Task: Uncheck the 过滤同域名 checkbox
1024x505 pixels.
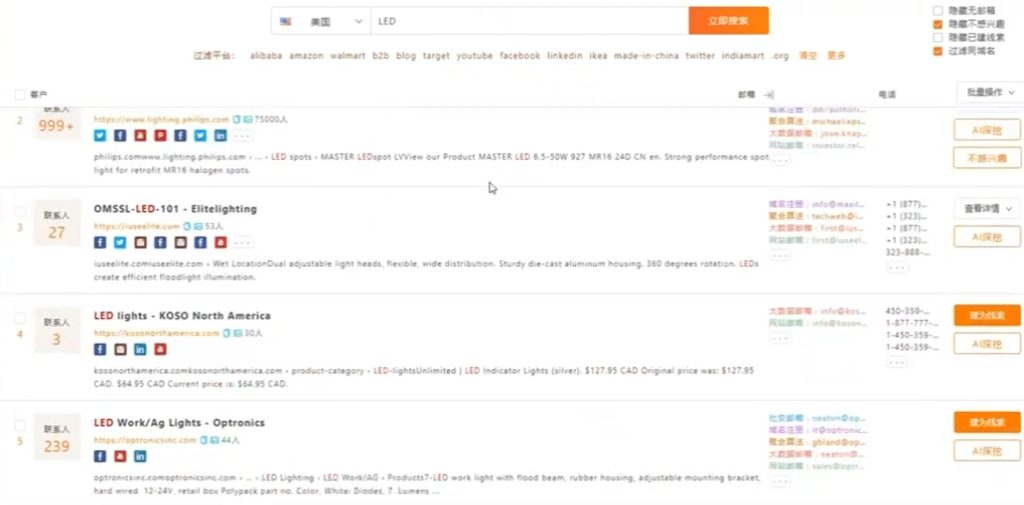Action: [x=937, y=50]
